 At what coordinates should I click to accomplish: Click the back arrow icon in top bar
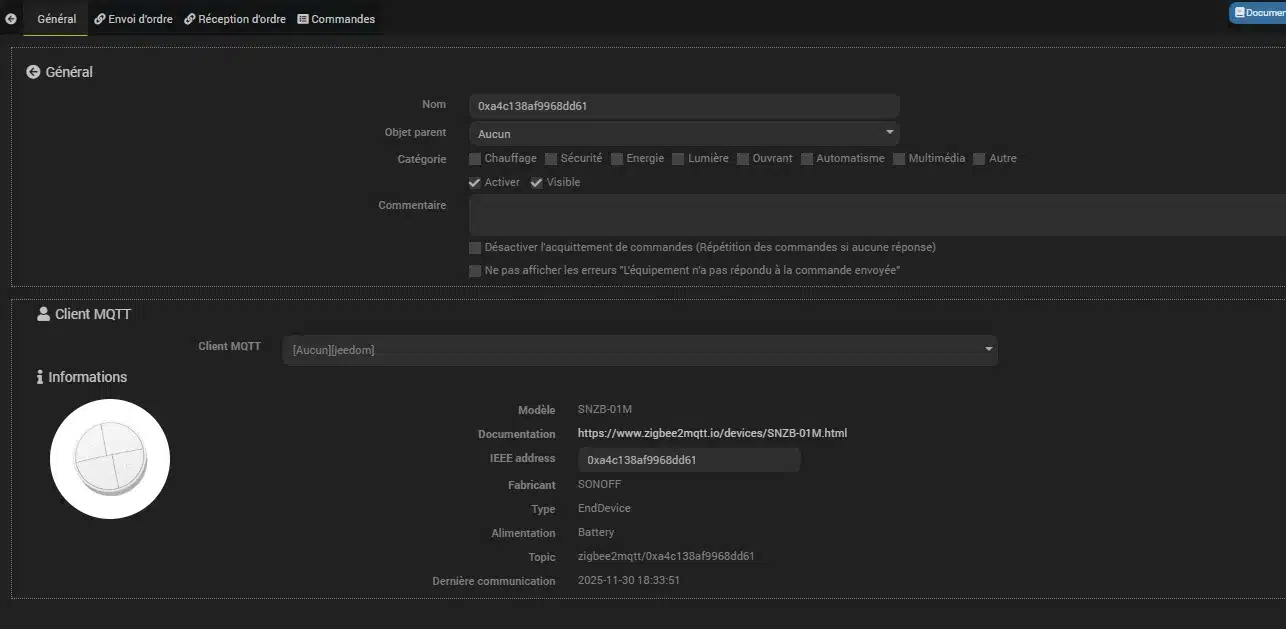point(11,19)
